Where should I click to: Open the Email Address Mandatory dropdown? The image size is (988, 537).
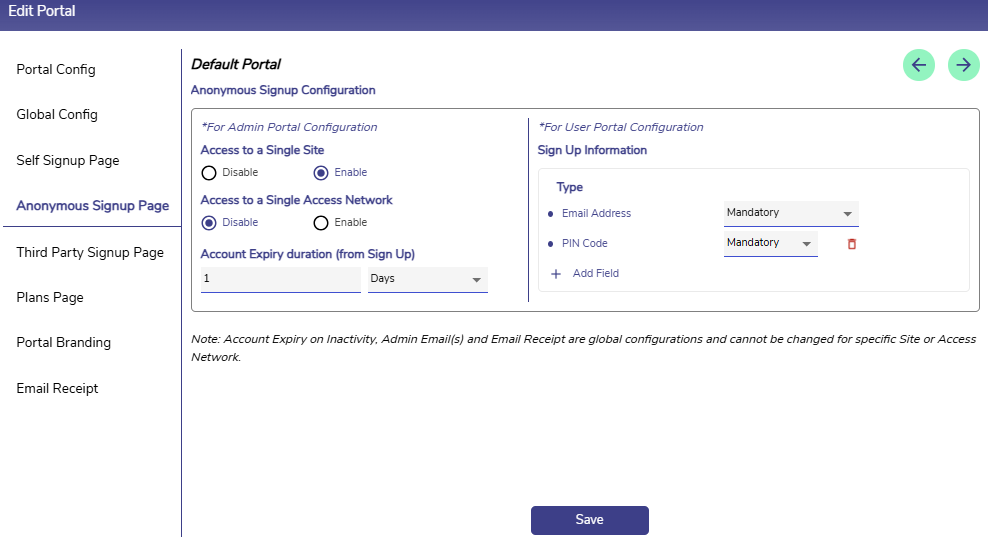click(x=790, y=213)
